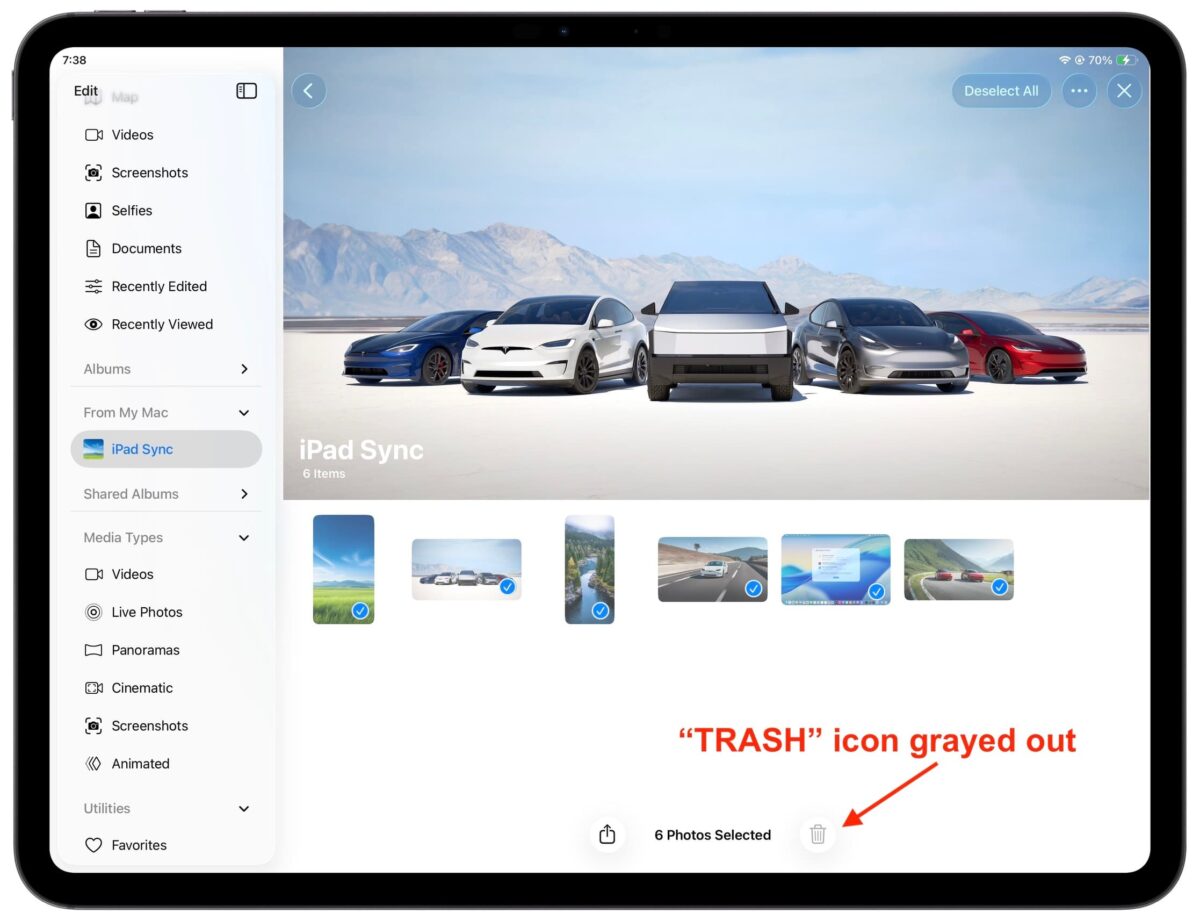Open Recently Edited in the sidebar
The height and width of the screenshot is (920, 1200).
tap(166, 287)
